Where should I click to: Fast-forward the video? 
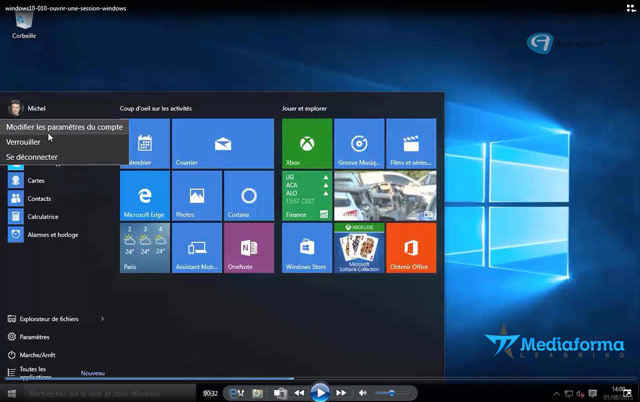(341, 393)
